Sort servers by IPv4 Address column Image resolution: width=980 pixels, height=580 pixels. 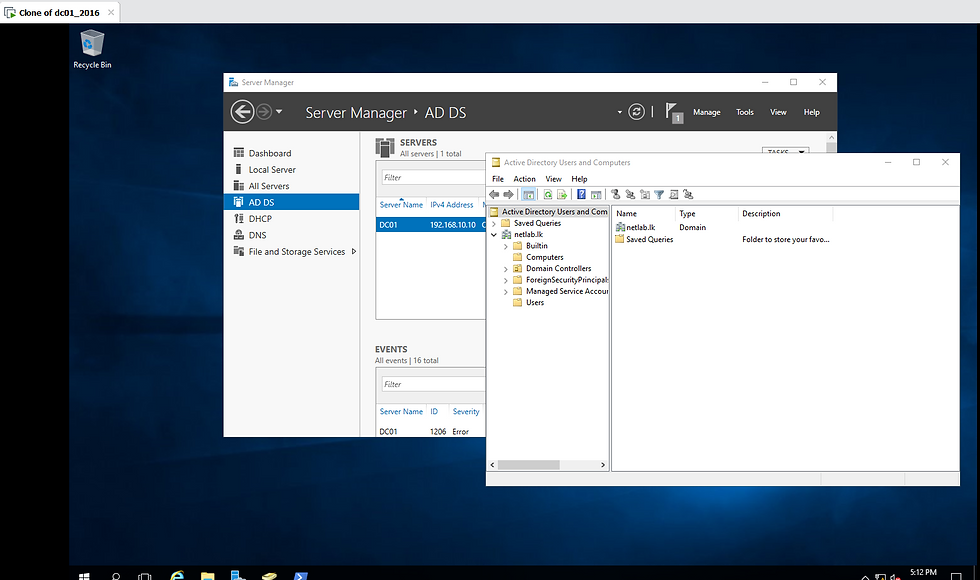(451, 205)
